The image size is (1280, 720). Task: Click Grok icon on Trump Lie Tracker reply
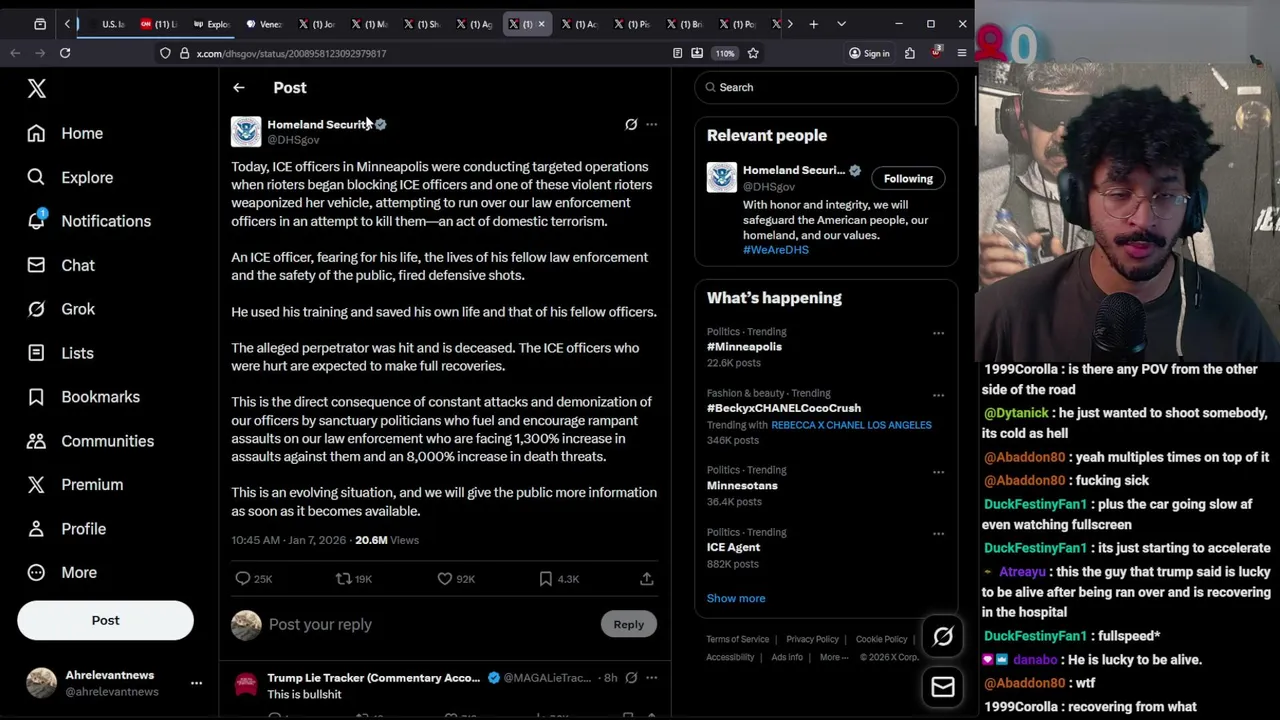pyautogui.click(x=631, y=677)
